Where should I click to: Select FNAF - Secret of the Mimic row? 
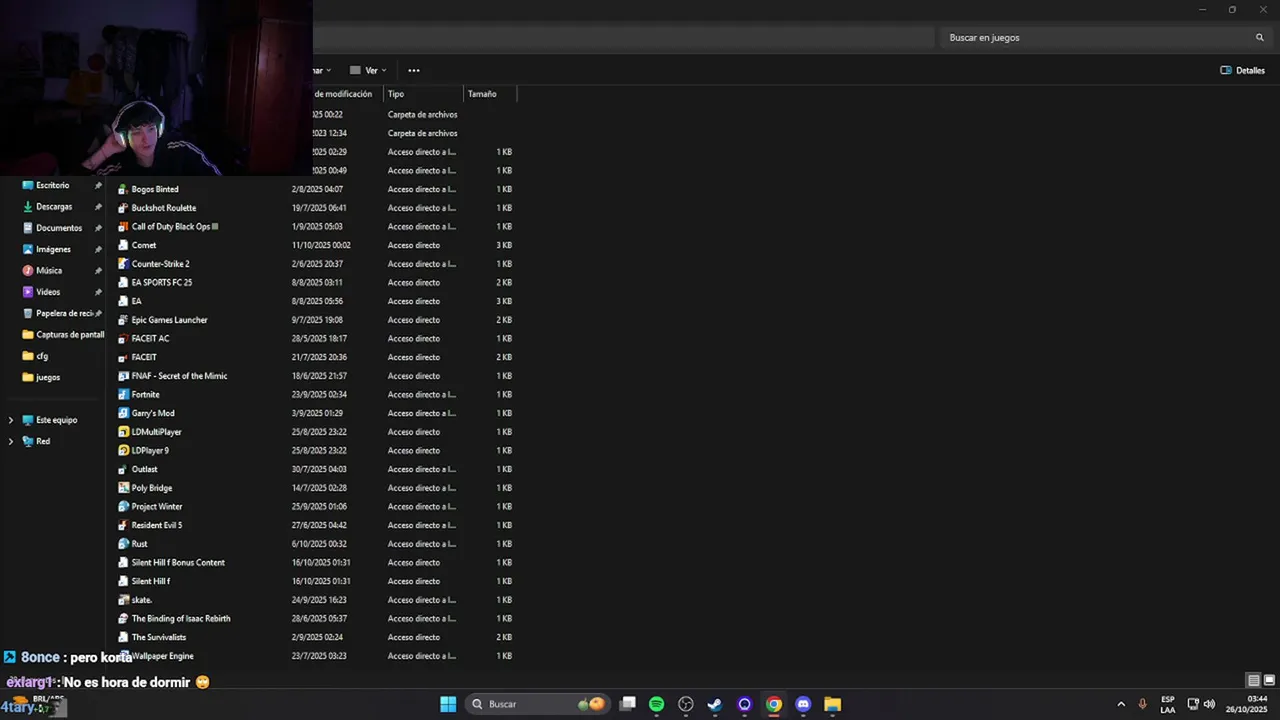coord(315,376)
